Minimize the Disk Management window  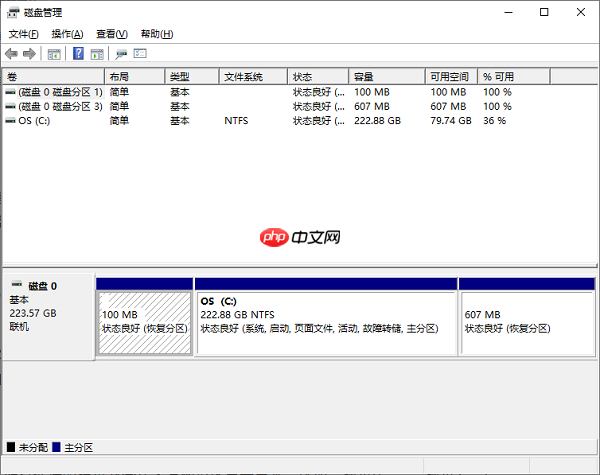(508, 12)
